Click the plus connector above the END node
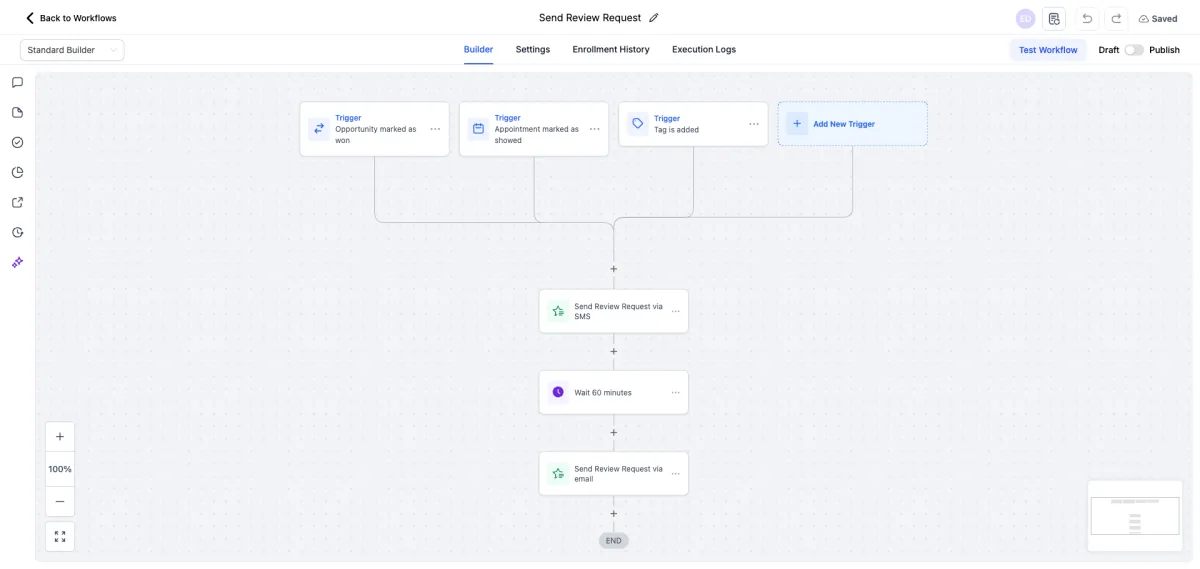Screen dimensions: 1200x569 (x=614, y=514)
